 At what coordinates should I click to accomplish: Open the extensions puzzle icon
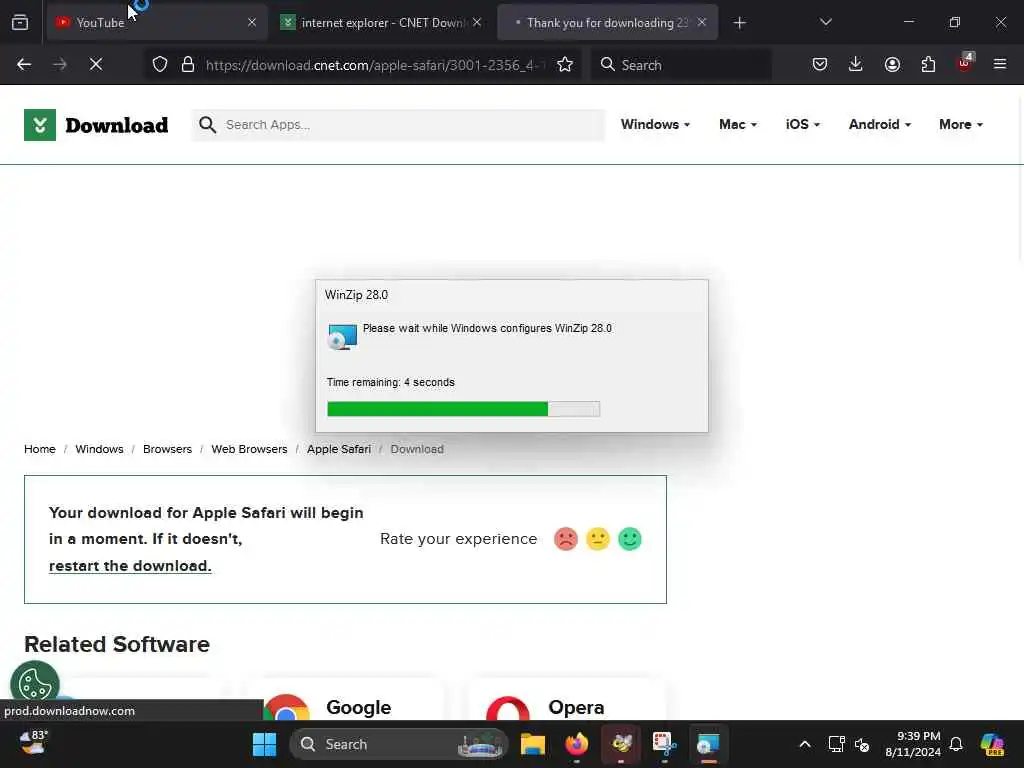(x=928, y=65)
